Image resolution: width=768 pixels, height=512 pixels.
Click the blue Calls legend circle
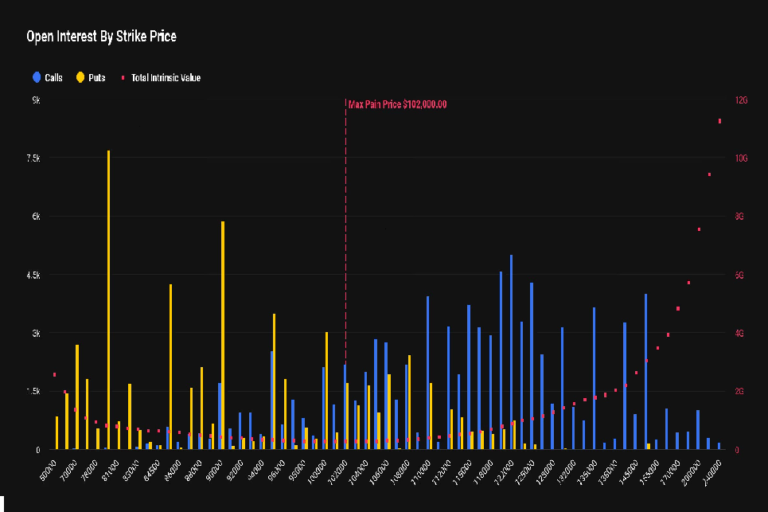pyautogui.click(x=37, y=77)
